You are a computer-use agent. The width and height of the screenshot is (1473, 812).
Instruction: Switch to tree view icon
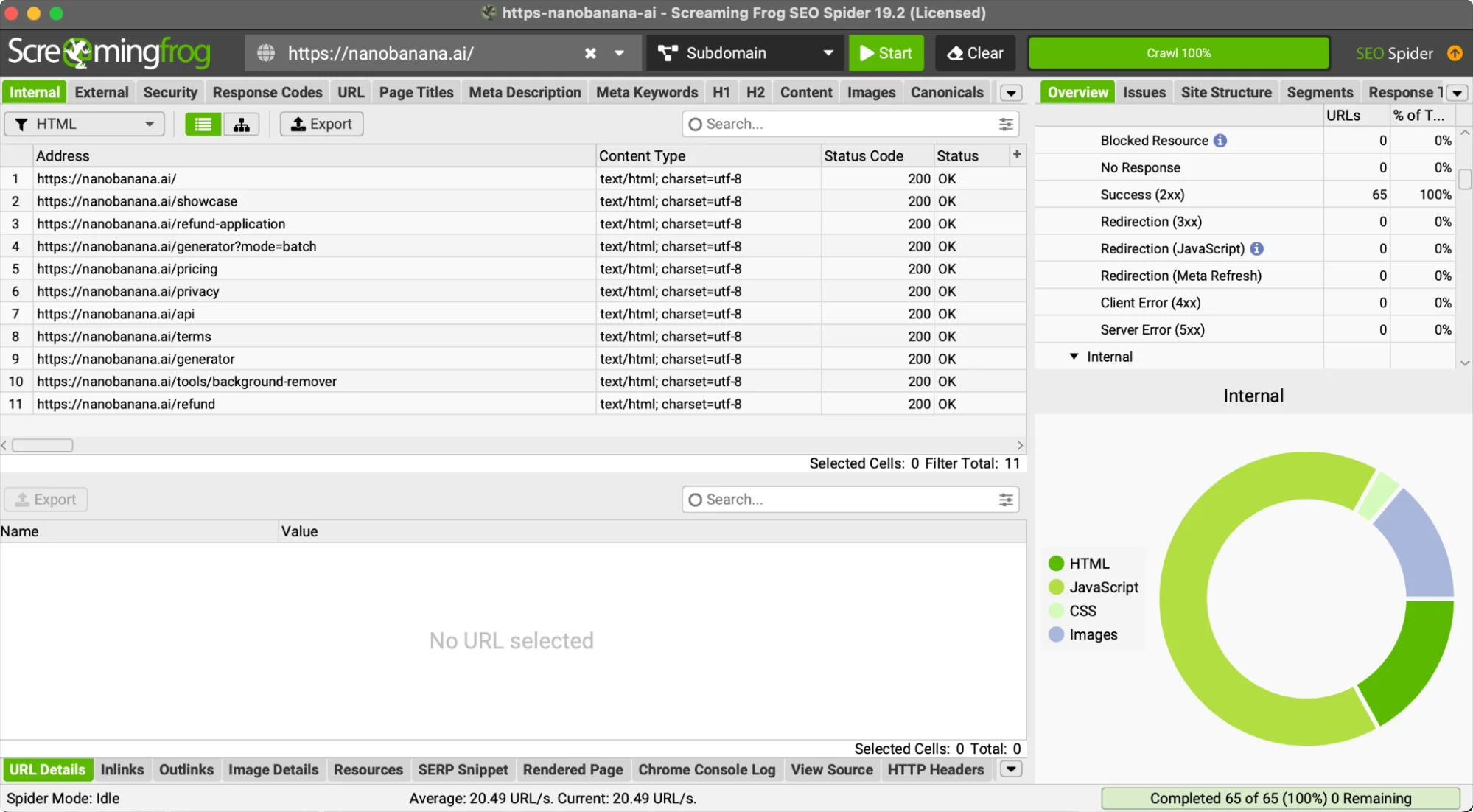[241, 125]
